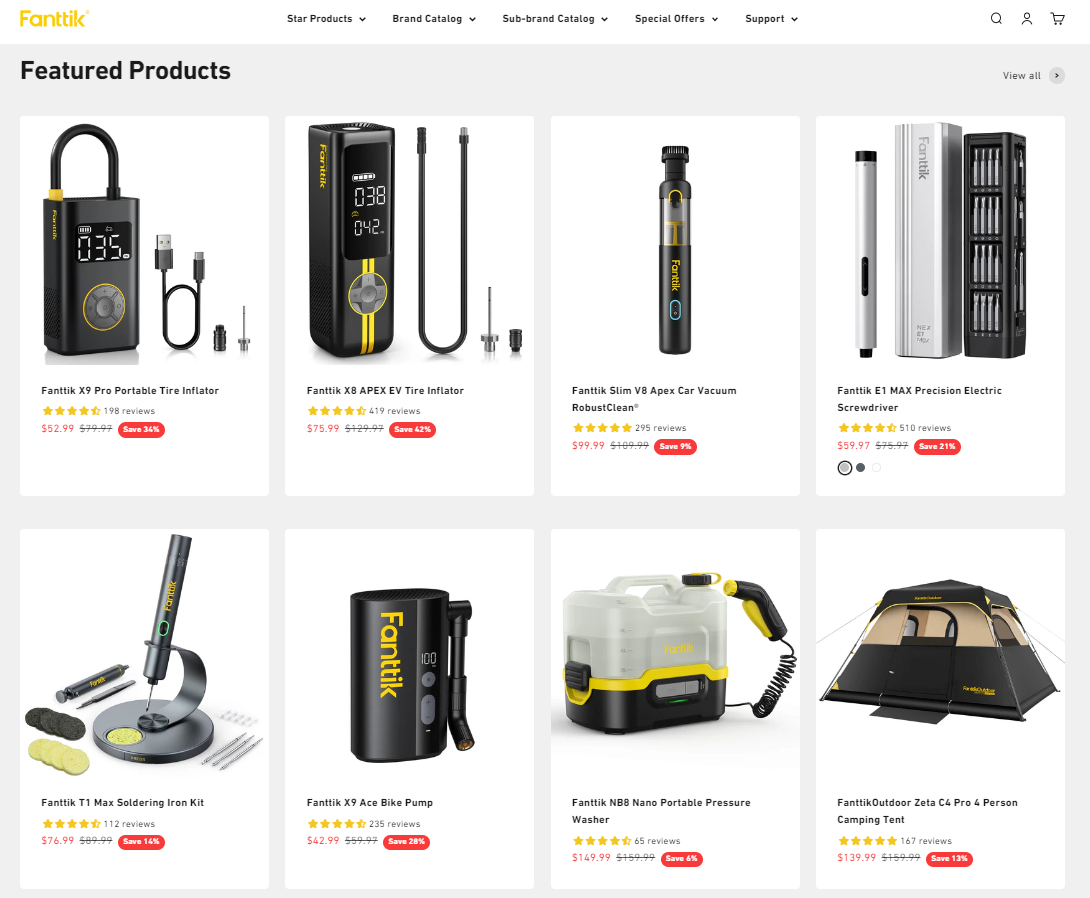
Task: Select the silver color swatch for E1 MAX
Action: tap(845, 468)
